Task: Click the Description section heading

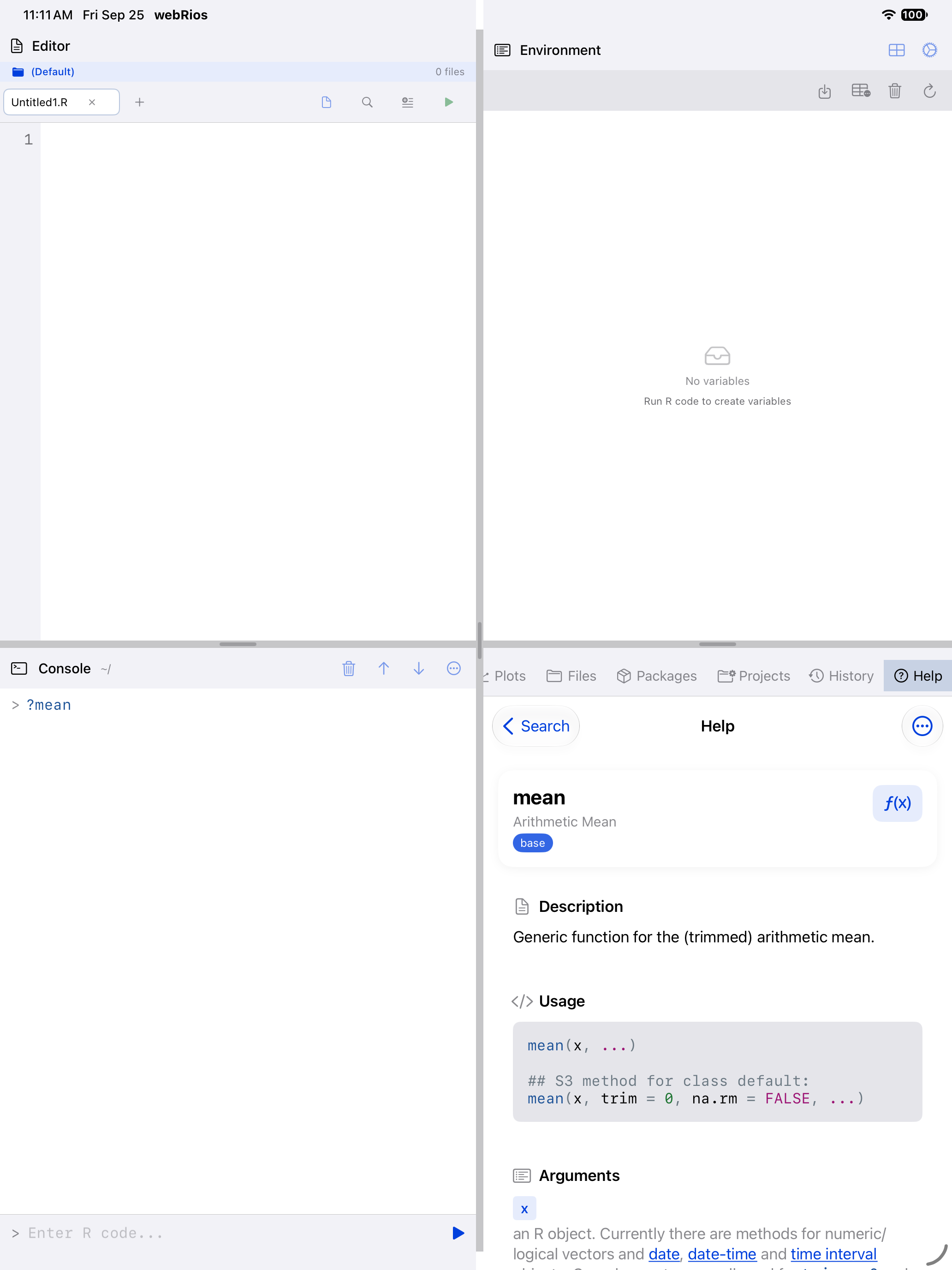Action: click(x=581, y=906)
